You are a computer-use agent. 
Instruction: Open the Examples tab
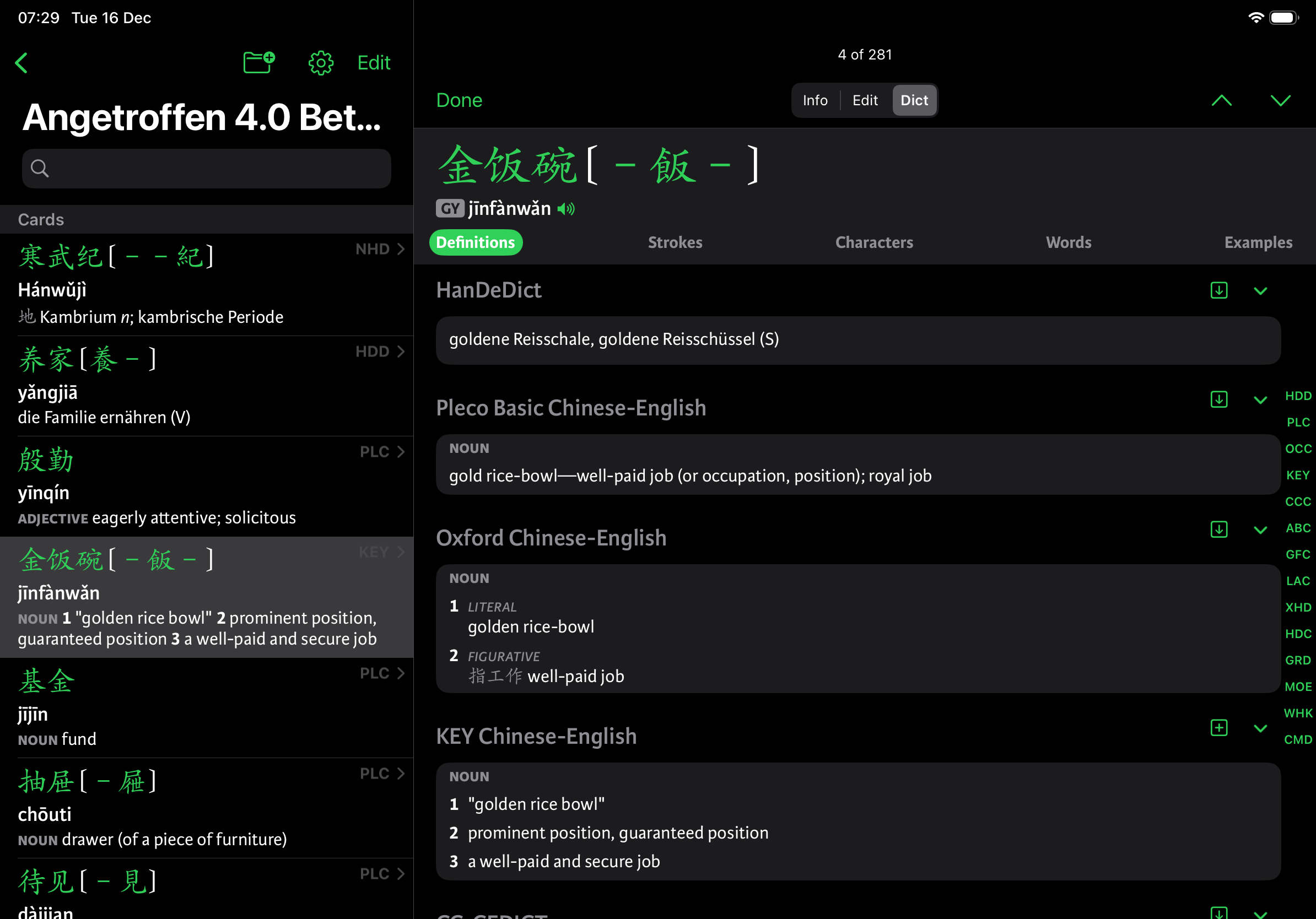click(1258, 242)
